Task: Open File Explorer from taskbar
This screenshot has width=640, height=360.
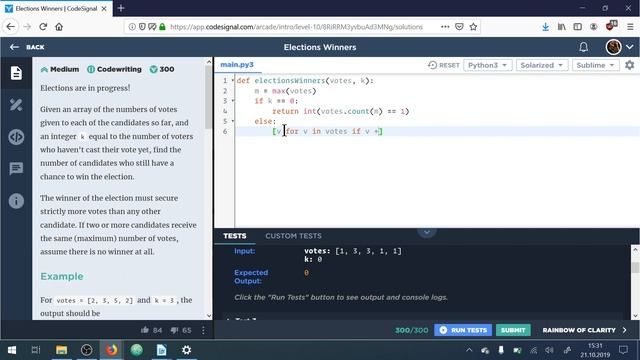Action: [x=62, y=350]
